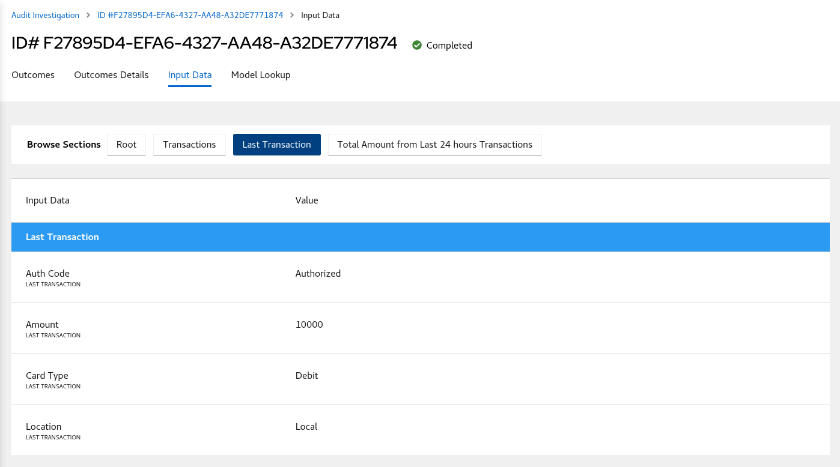Browse the Root section
Screen dimensions: 840x467
coord(126,145)
